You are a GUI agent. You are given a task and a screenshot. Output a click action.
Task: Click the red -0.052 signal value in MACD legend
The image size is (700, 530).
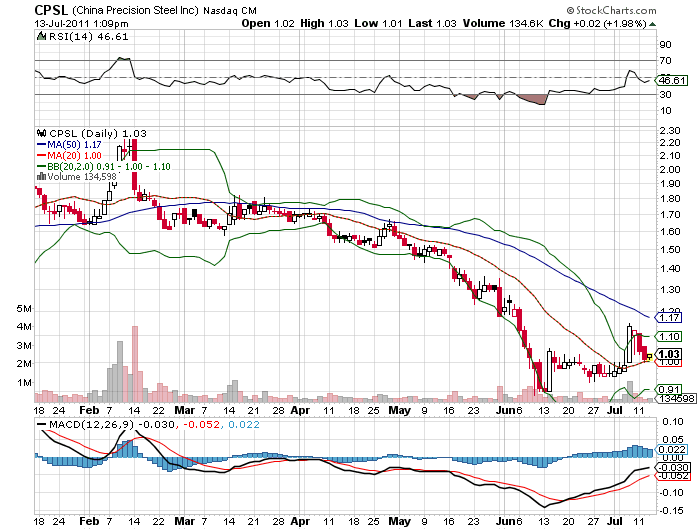tap(202, 425)
